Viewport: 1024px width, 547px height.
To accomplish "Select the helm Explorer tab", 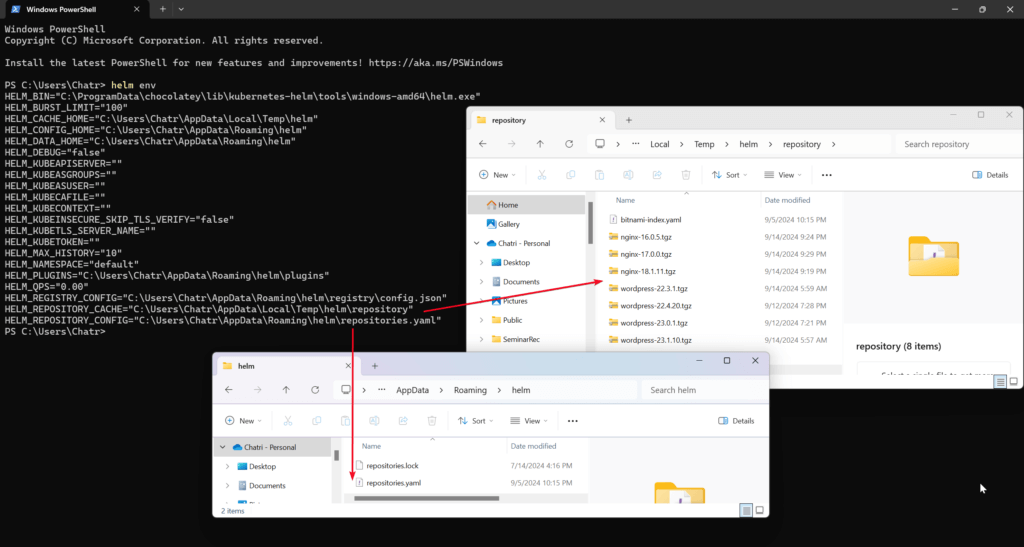I will coord(287,366).
